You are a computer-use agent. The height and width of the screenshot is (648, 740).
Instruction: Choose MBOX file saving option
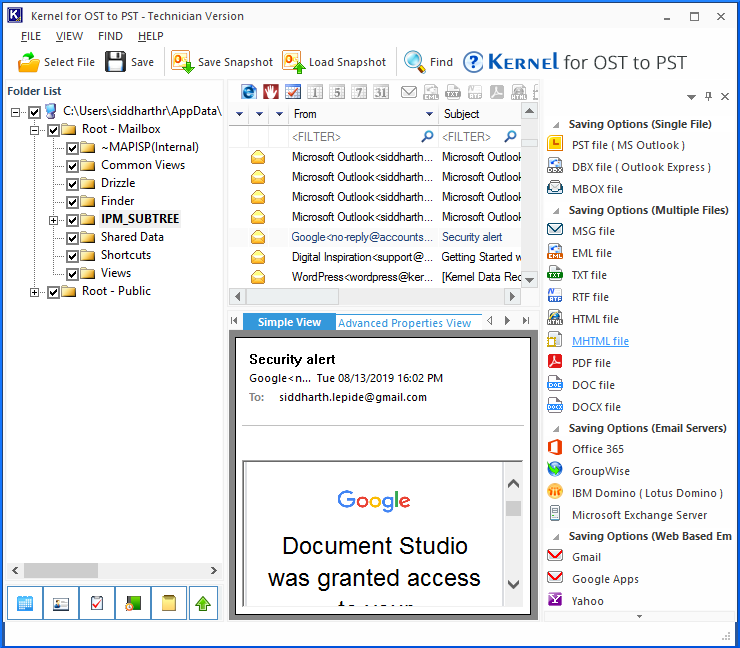pos(597,189)
